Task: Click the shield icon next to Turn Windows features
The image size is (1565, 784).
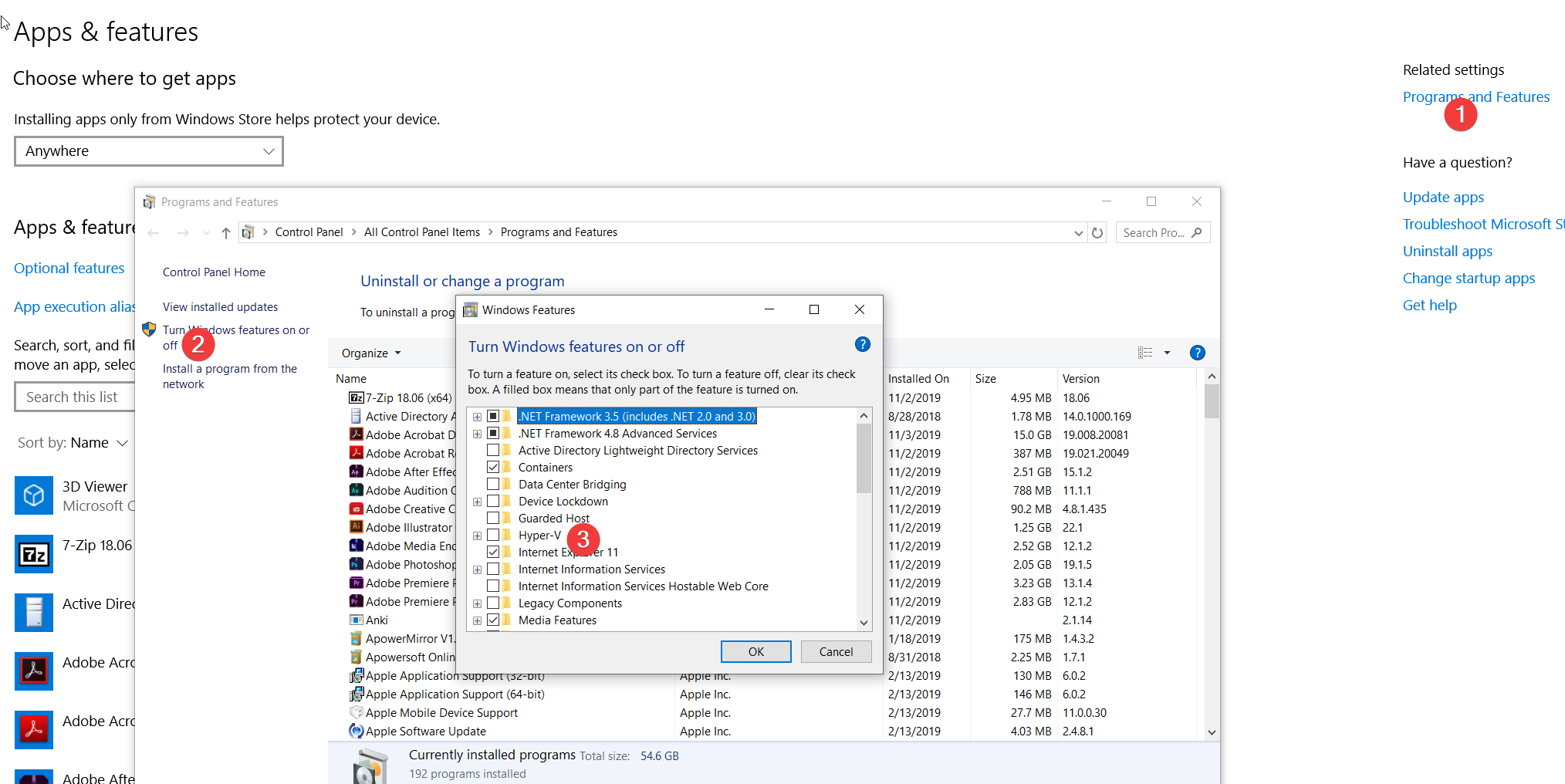Action: tap(150, 329)
